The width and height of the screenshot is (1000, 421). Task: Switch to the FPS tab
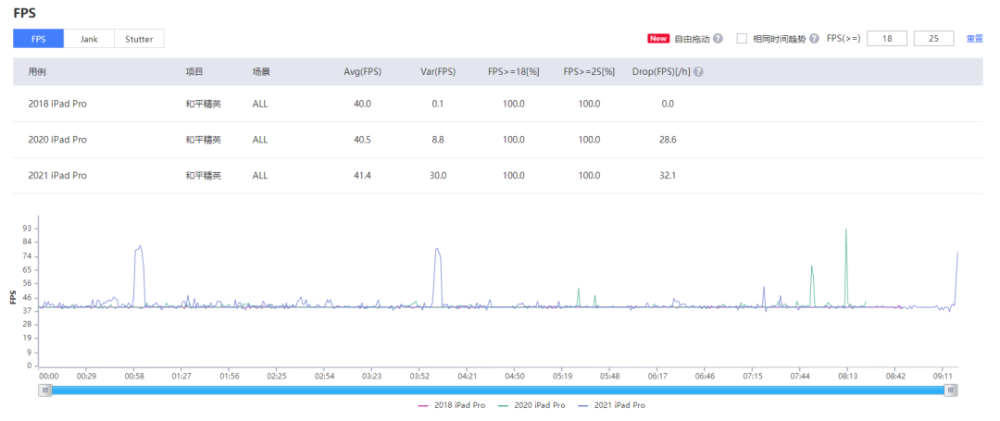38,39
